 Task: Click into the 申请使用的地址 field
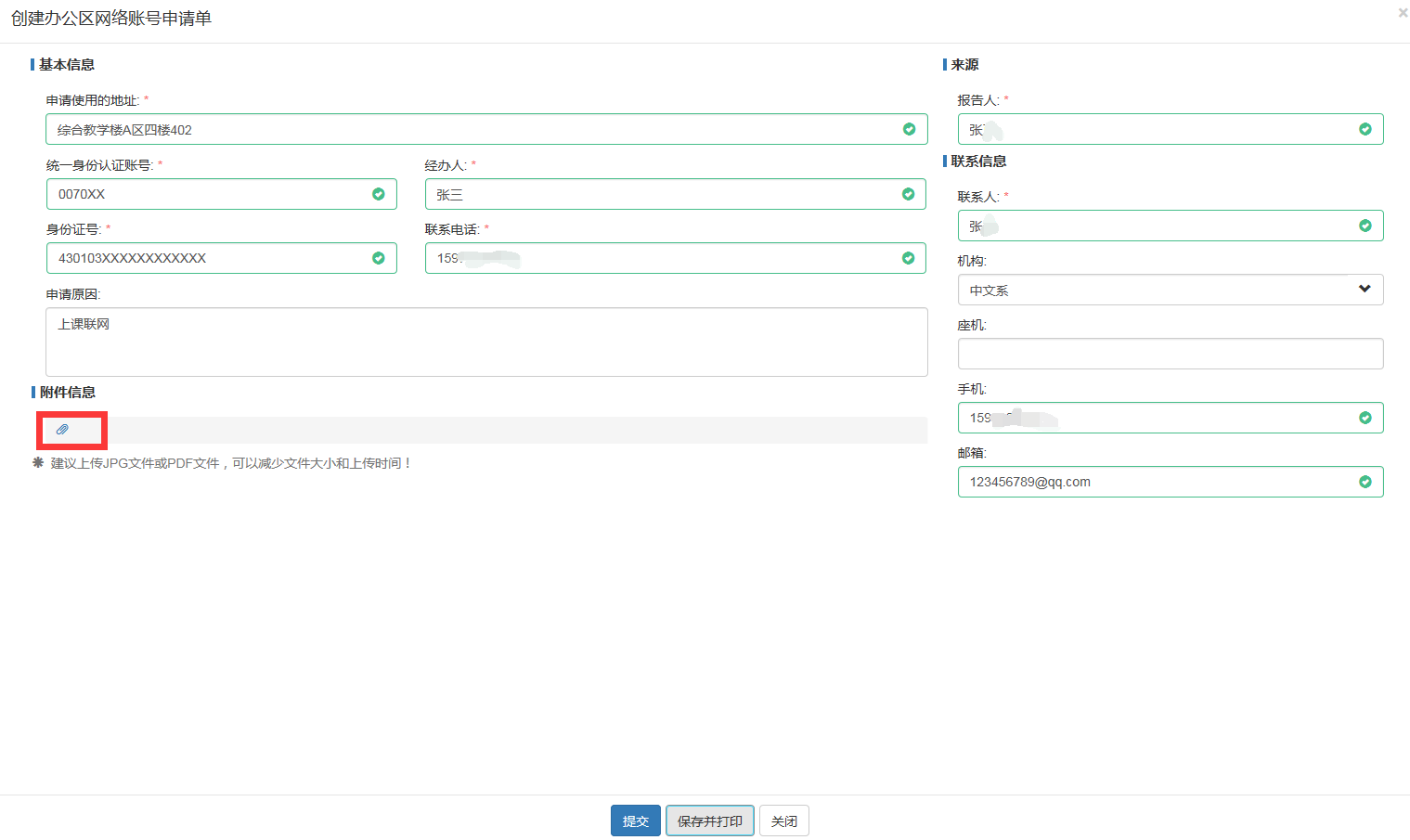click(x=473, y=129)
